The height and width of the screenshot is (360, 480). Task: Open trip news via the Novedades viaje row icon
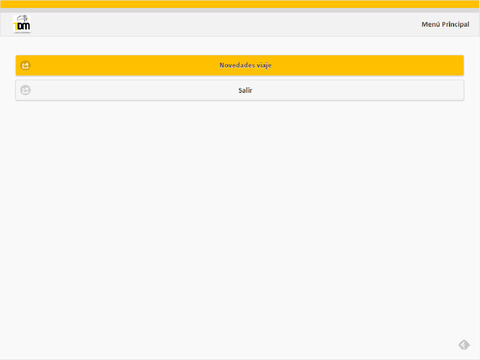coord(26,65)
